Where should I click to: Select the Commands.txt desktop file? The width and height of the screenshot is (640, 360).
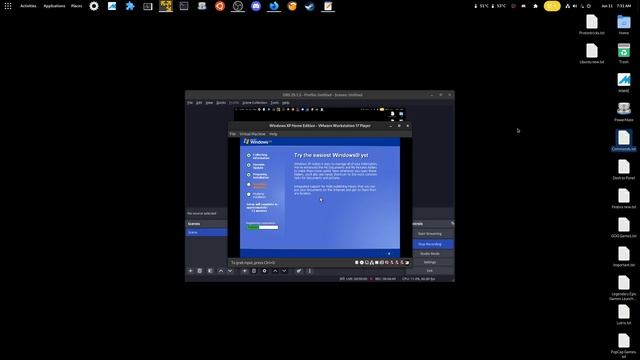[624, 140]
